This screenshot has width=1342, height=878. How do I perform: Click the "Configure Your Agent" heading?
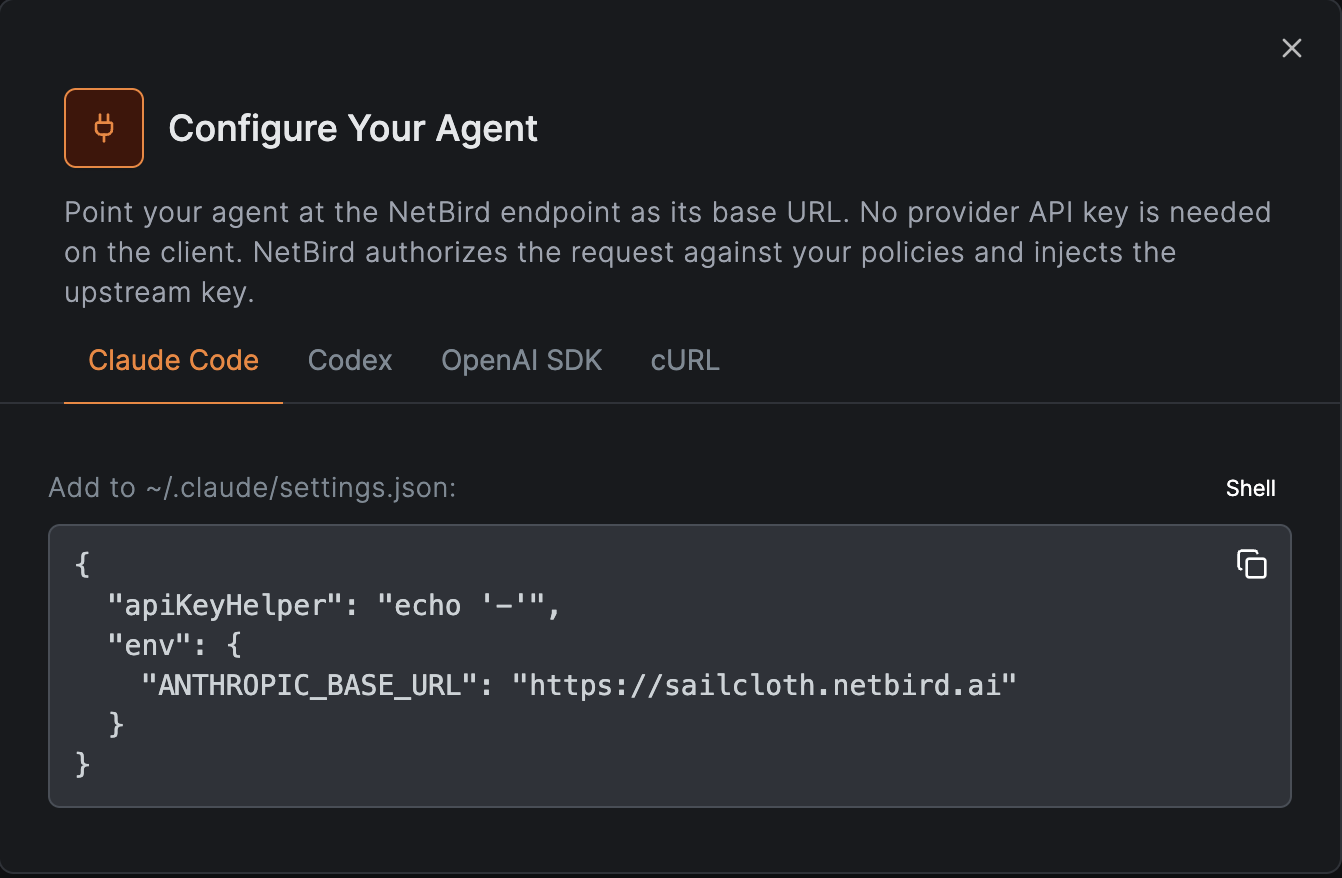click(x=353, y=128)
